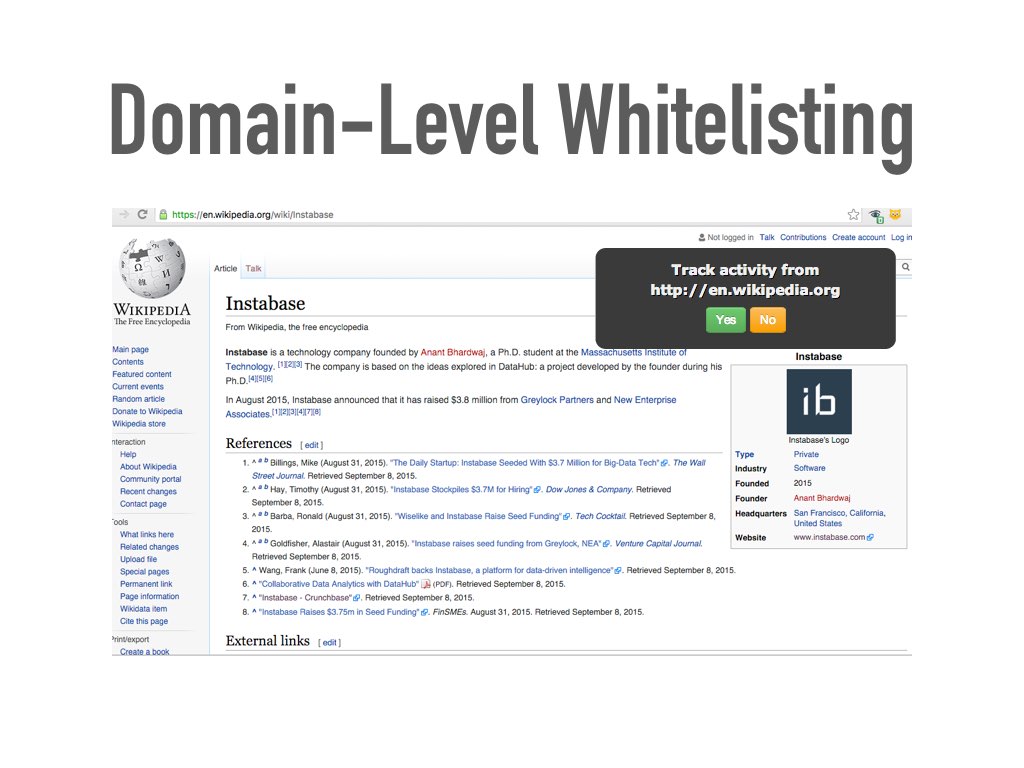1024x768 pixels.
Task: Click the green padlock security icon
Action: [x=163, y=214]
